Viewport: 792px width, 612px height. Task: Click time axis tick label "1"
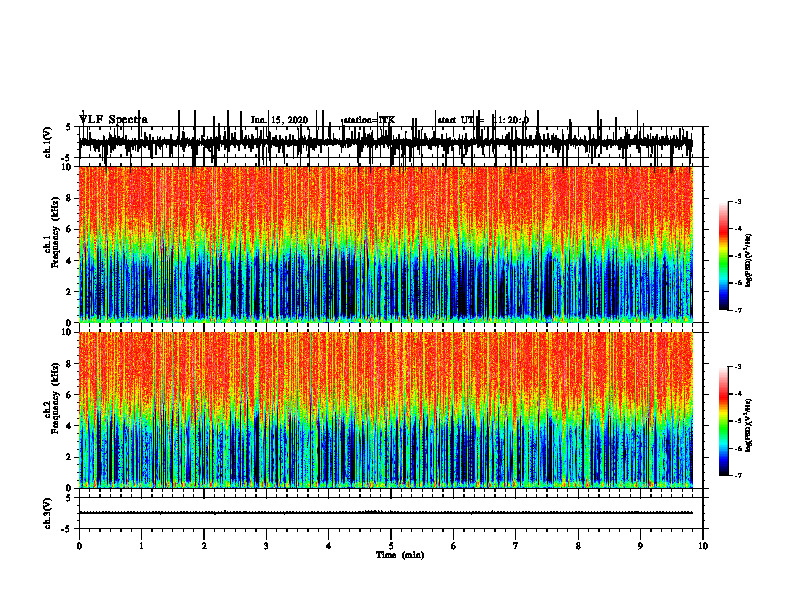click(141, 546)
